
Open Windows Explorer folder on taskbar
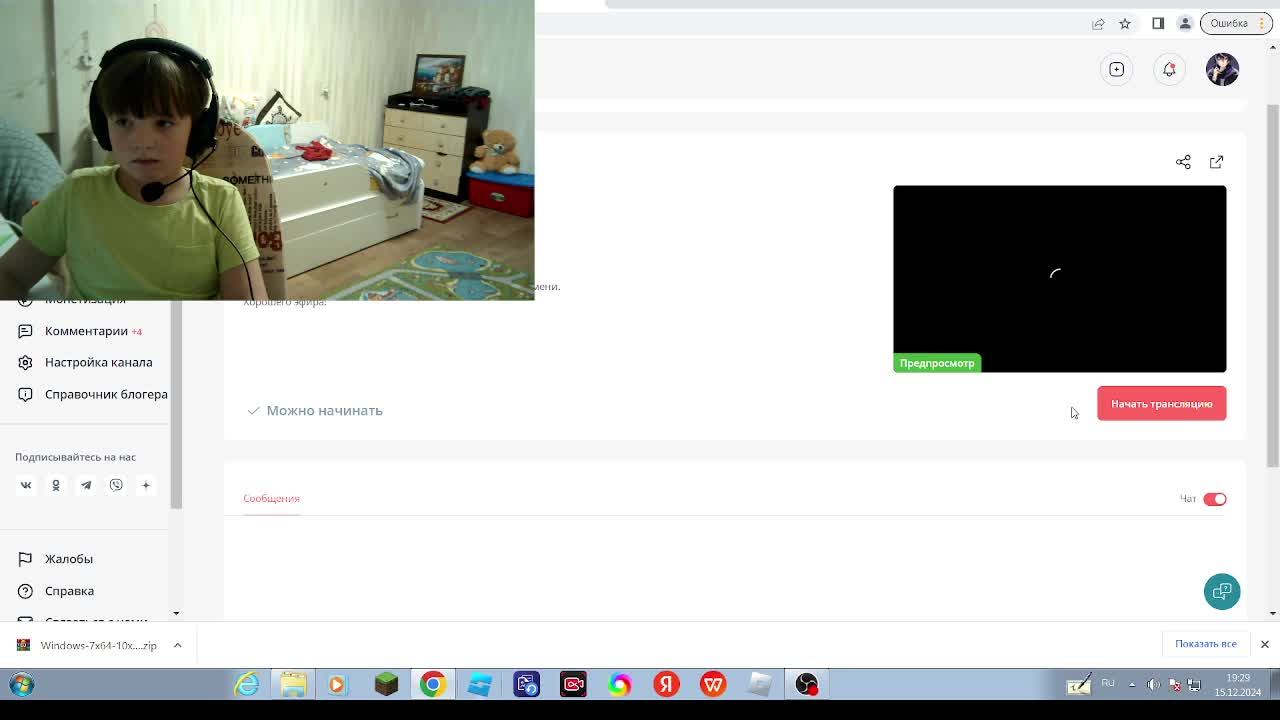coord(293,684)
